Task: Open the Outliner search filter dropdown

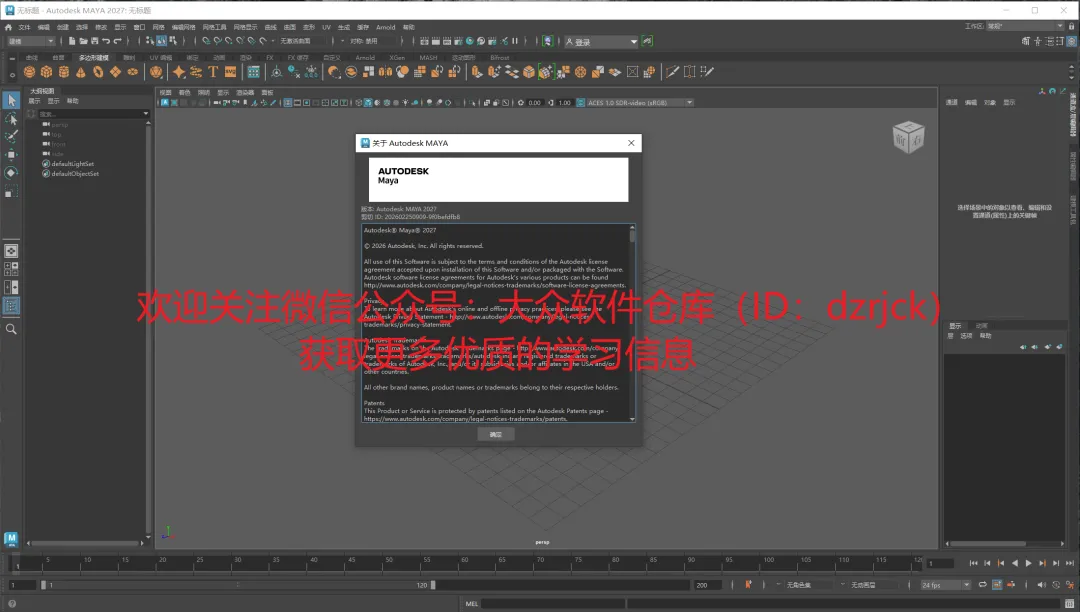Action: point(145,114)
